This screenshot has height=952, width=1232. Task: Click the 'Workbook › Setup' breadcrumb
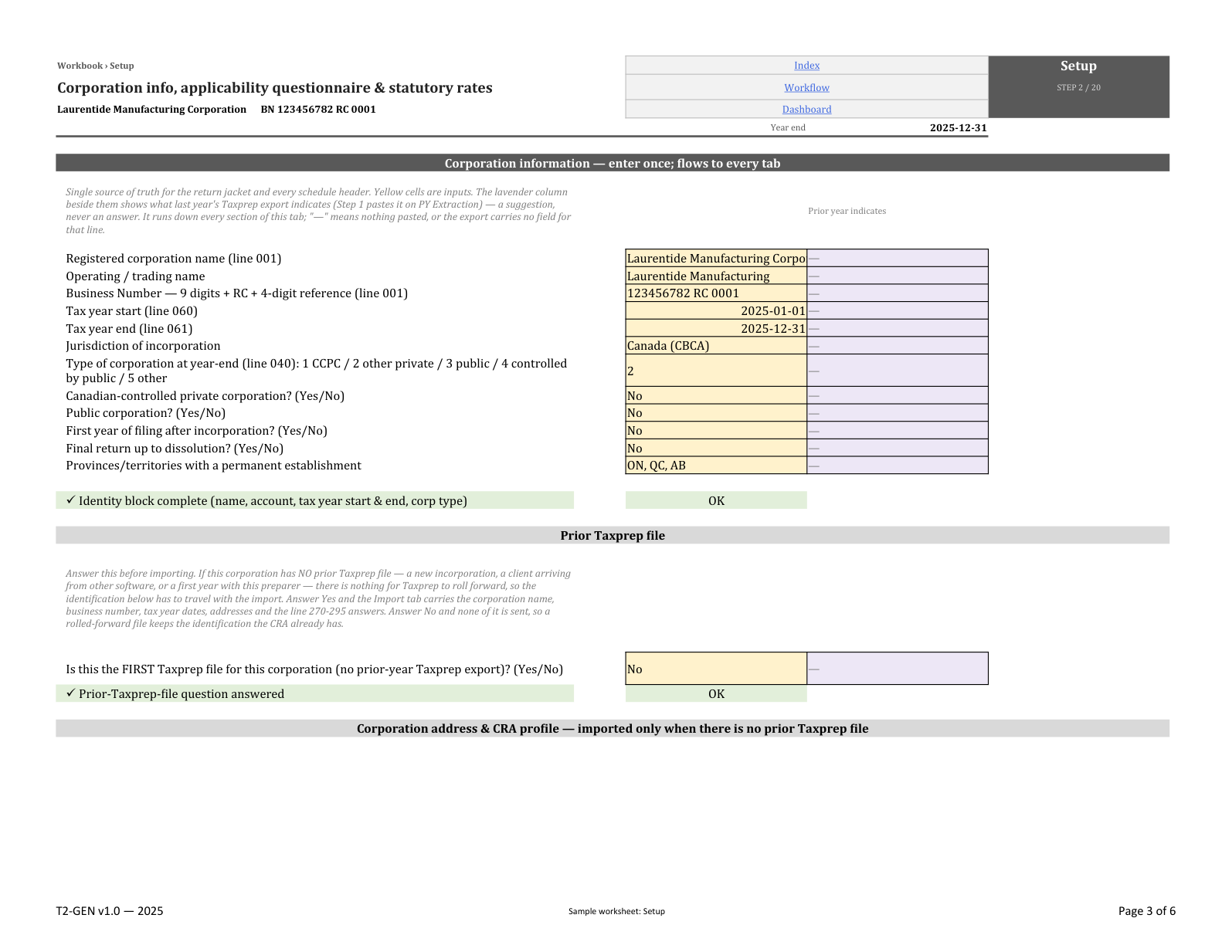coord(95,66)
